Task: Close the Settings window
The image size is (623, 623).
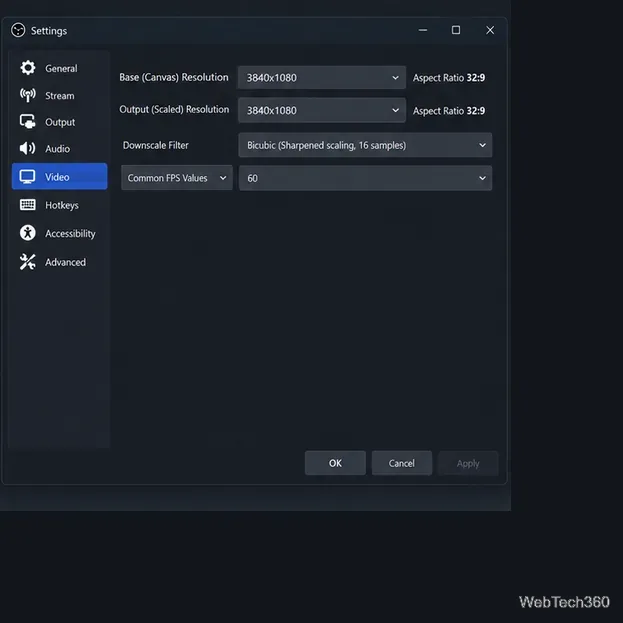Action: tap(490, 30)
